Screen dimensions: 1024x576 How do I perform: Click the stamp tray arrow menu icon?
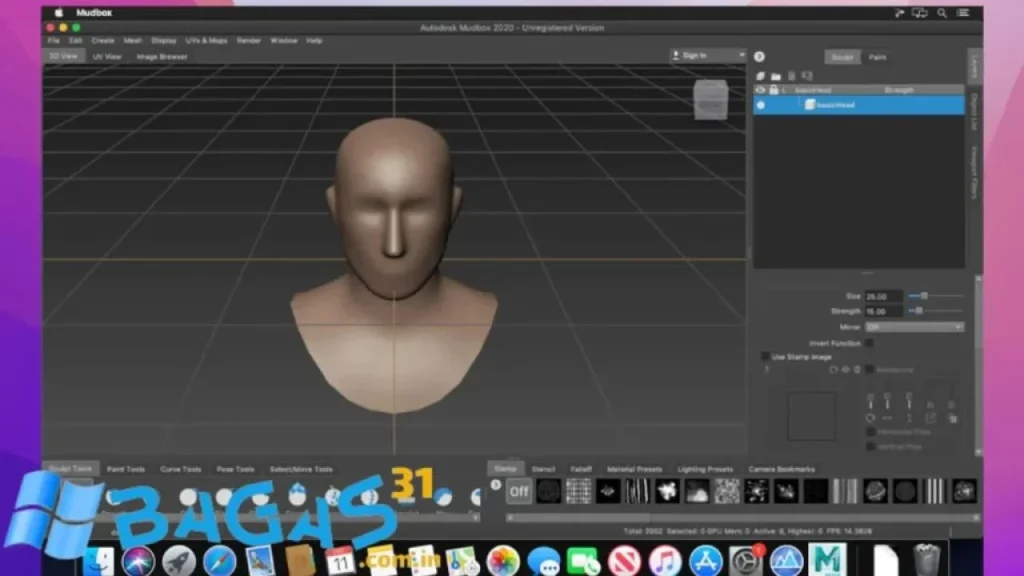pyautogui.click(x=496, y=485)
